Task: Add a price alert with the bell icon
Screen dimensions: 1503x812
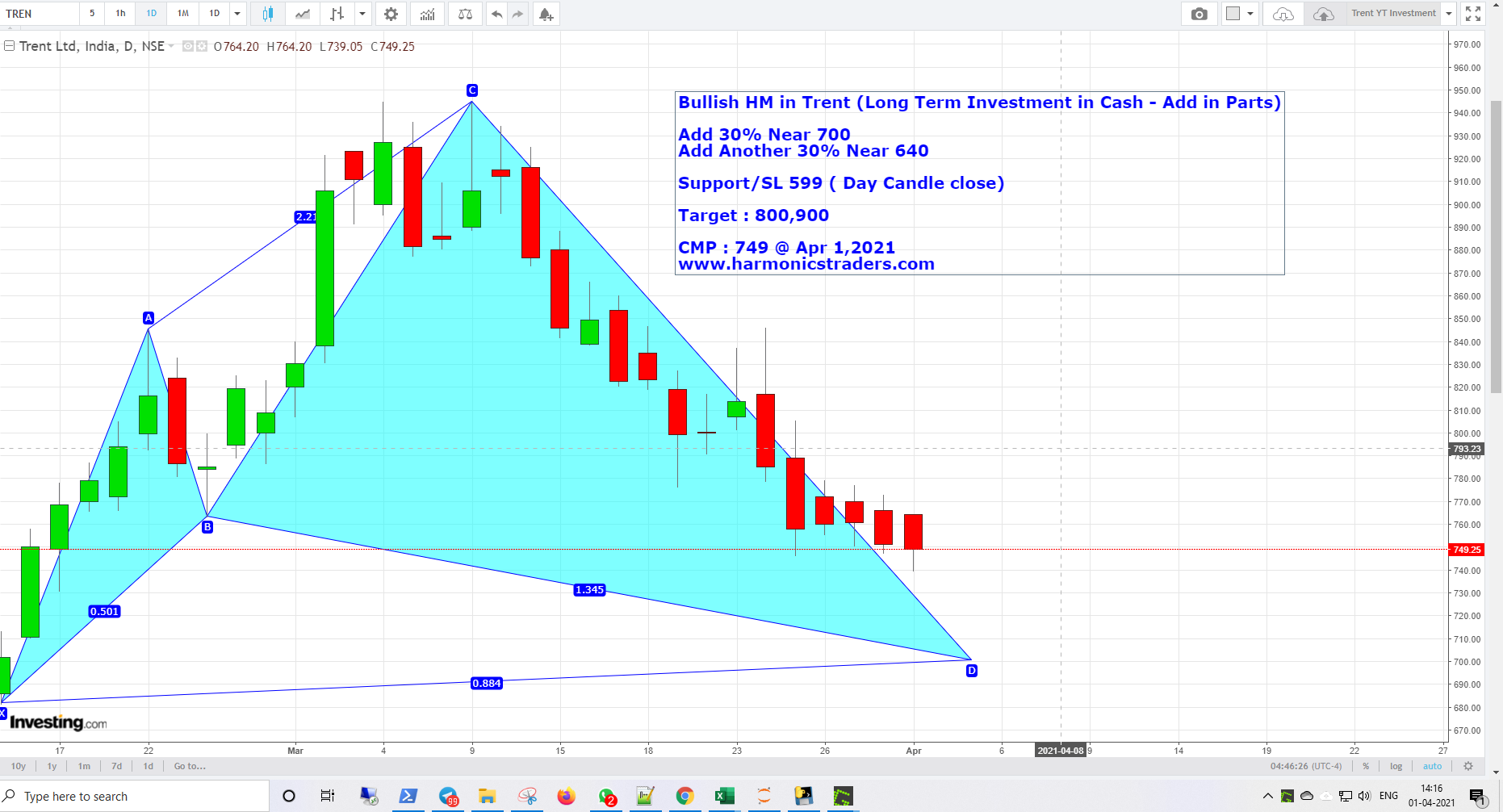Action: (x=546, y=14)
